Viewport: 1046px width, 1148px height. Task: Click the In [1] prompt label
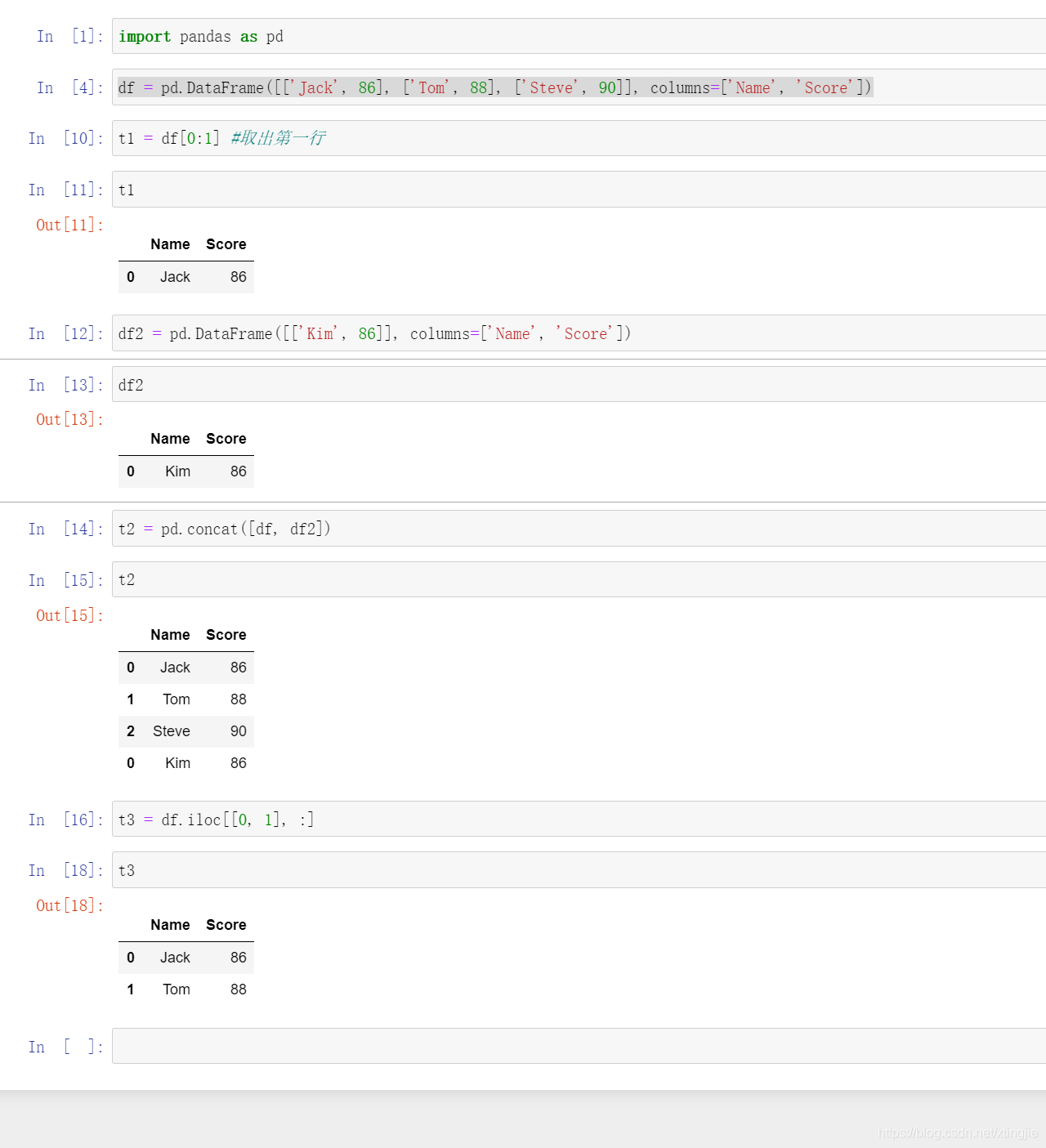coord(70,36)
